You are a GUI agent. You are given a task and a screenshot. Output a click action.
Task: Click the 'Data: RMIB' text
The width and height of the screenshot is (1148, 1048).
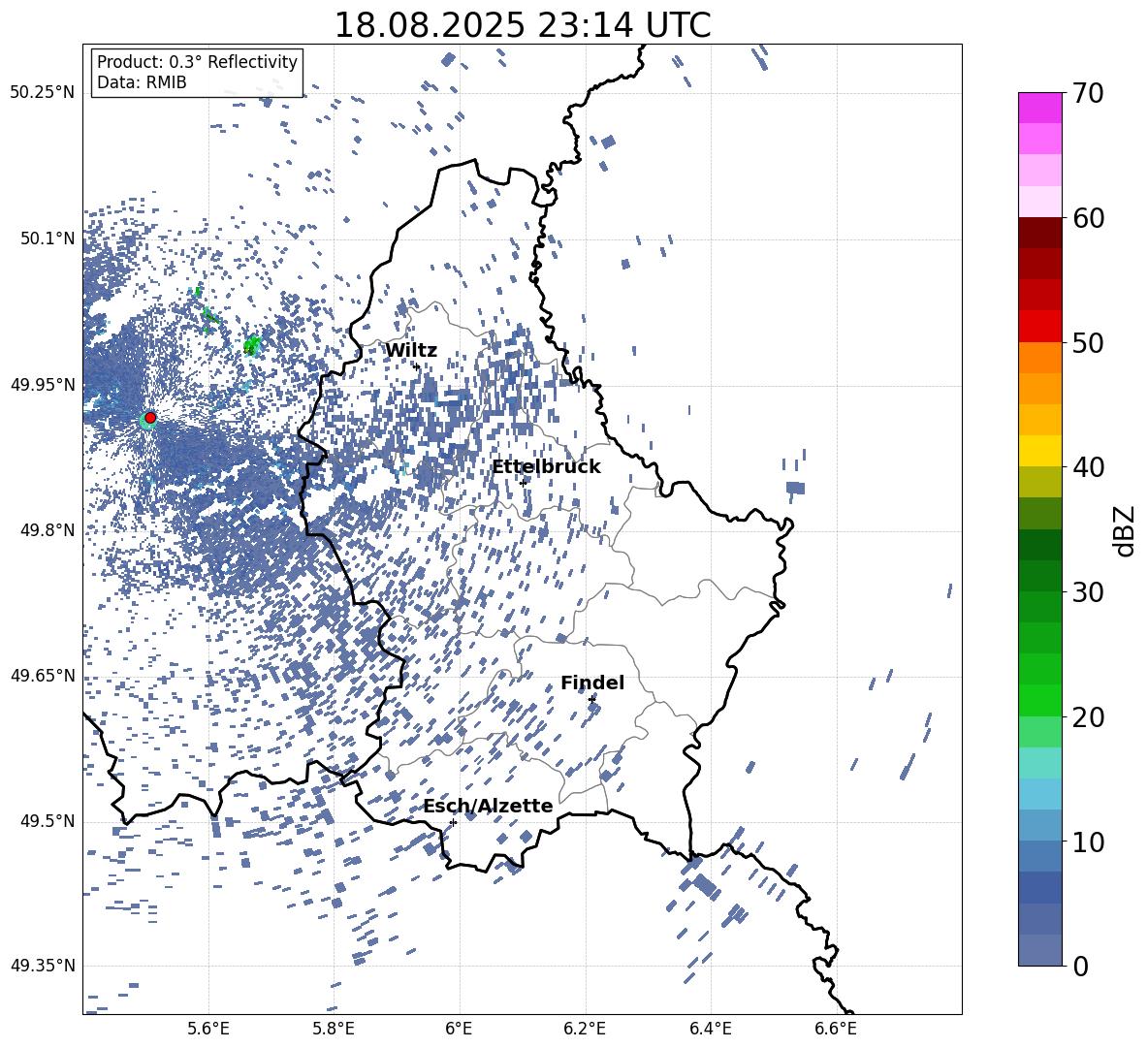[x=142, y=82]
